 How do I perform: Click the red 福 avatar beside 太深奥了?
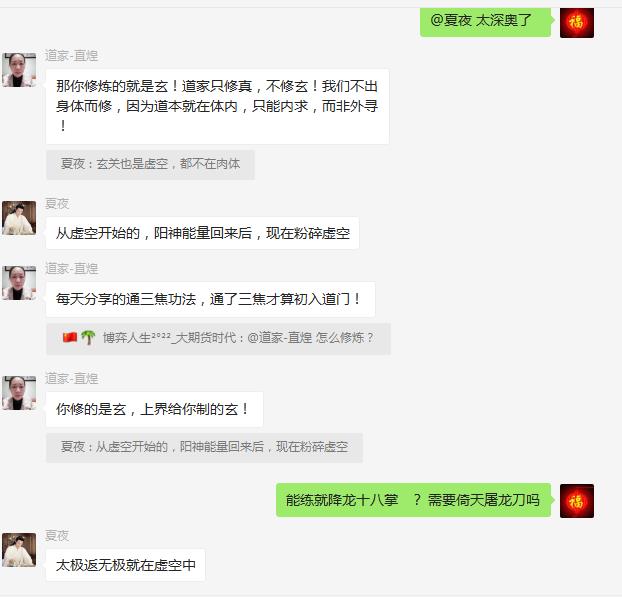576,23
